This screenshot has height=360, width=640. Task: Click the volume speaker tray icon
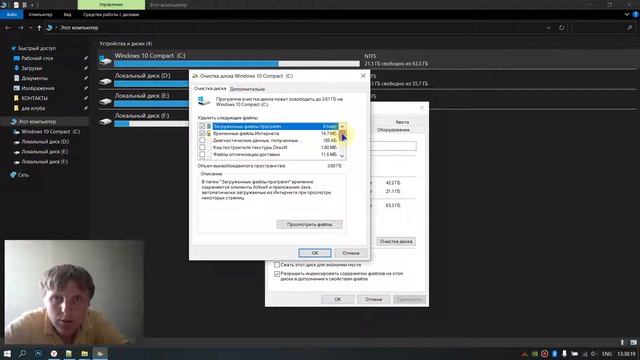coord(594,353)
